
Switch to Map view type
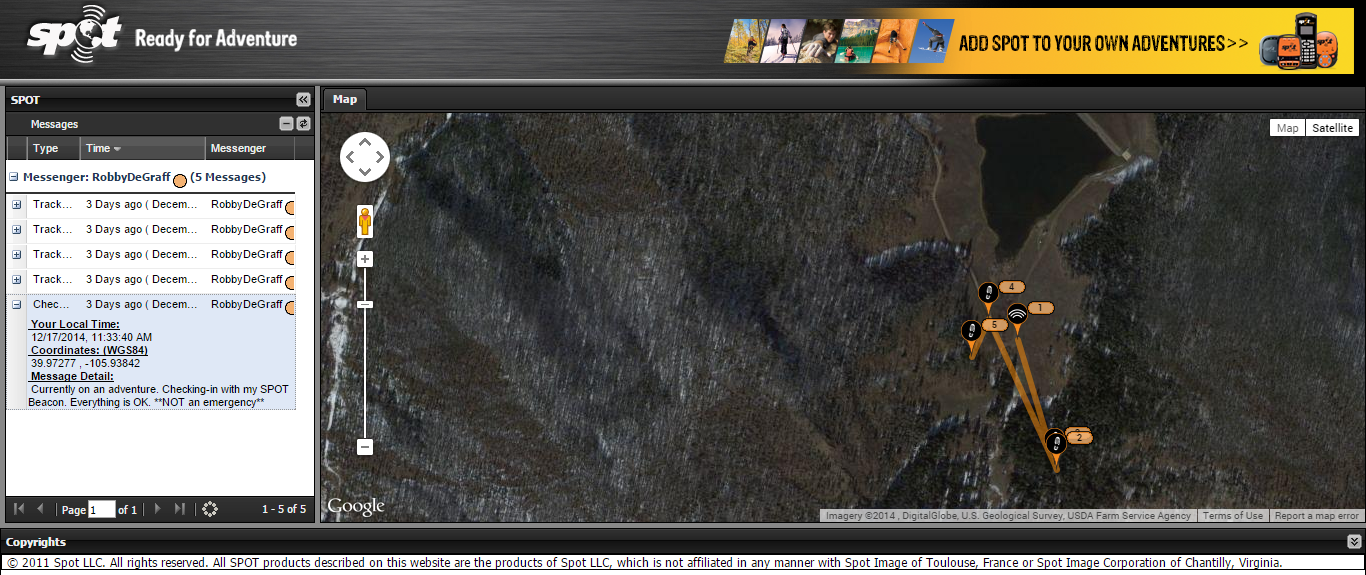click(x=1287, y=128)
